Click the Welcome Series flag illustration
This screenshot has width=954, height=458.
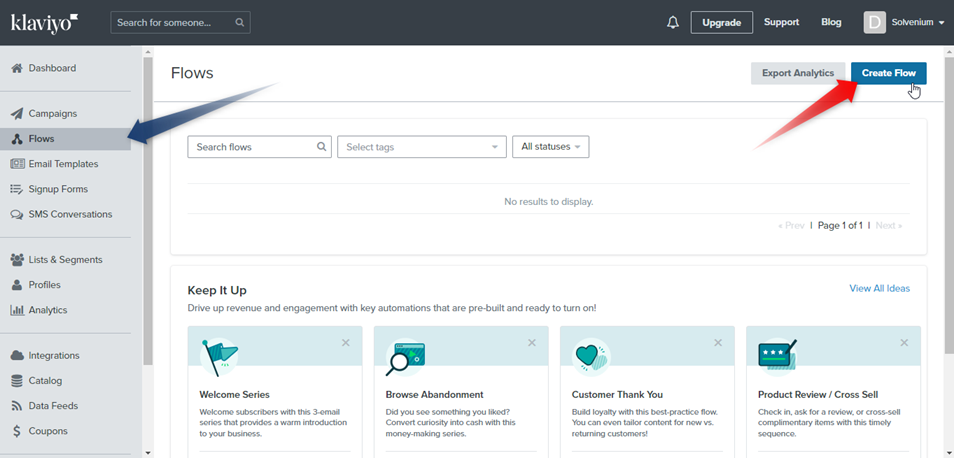pos(219,357)
